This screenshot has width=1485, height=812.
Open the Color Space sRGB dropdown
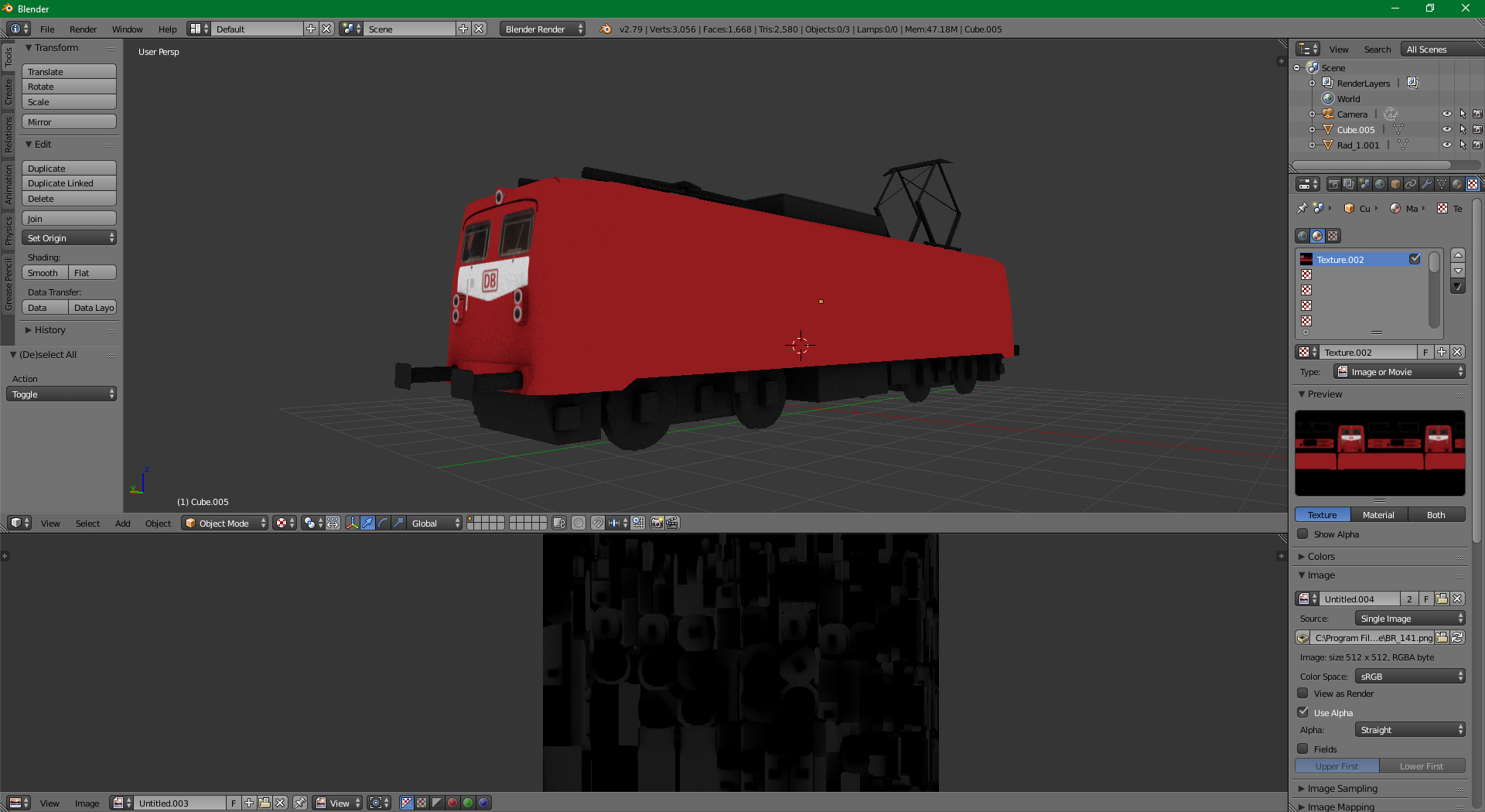[x=1410, y=677]
